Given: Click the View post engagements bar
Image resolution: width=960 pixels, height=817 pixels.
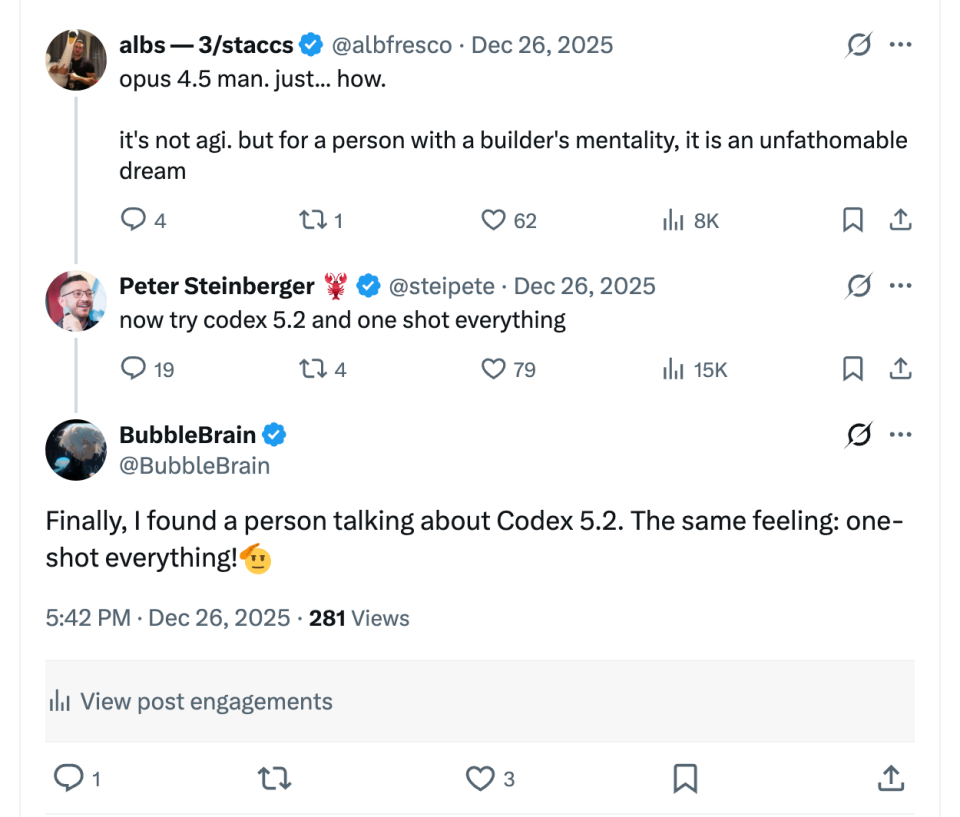Looking at the screenshot, I should (x=480, y=701).
